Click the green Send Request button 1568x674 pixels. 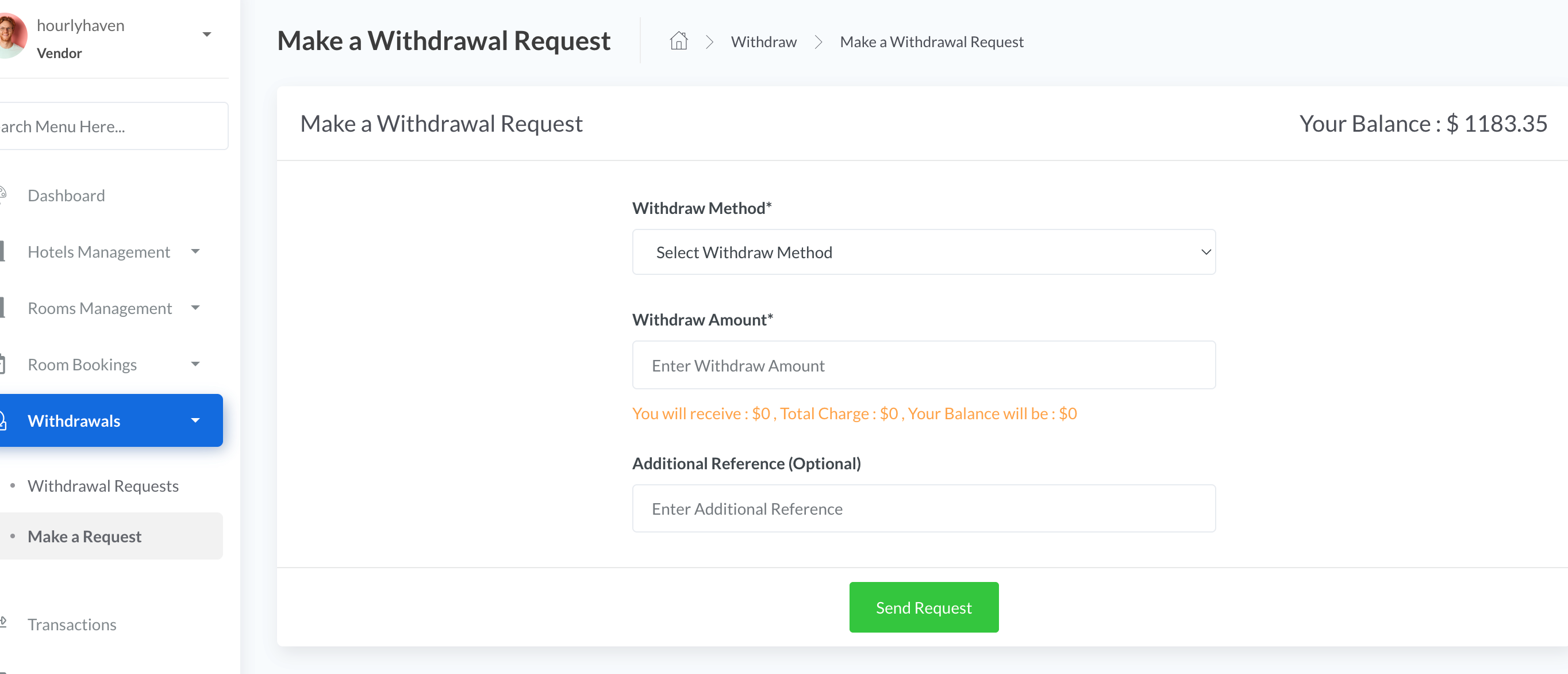tap(924, 607)
